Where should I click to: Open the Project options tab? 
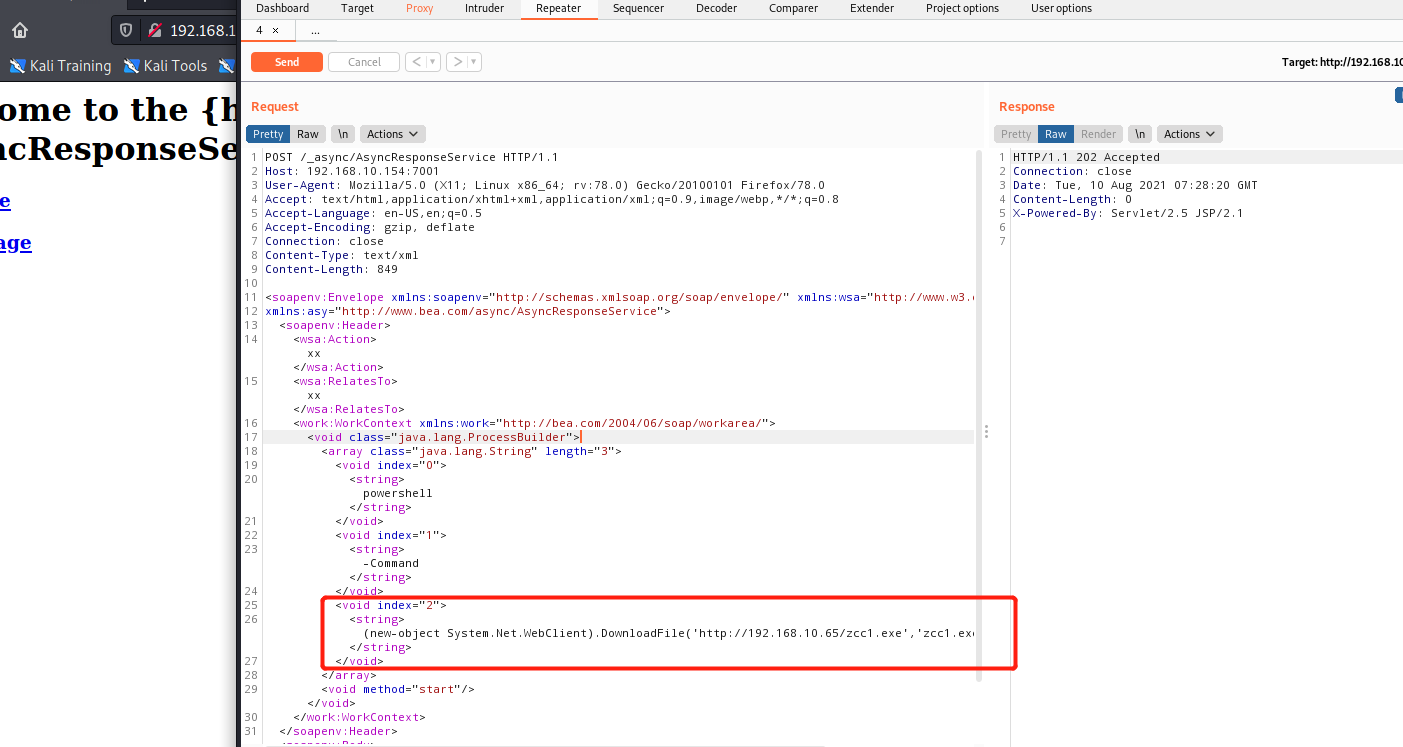pyautogui.click(x=962, y=8)
